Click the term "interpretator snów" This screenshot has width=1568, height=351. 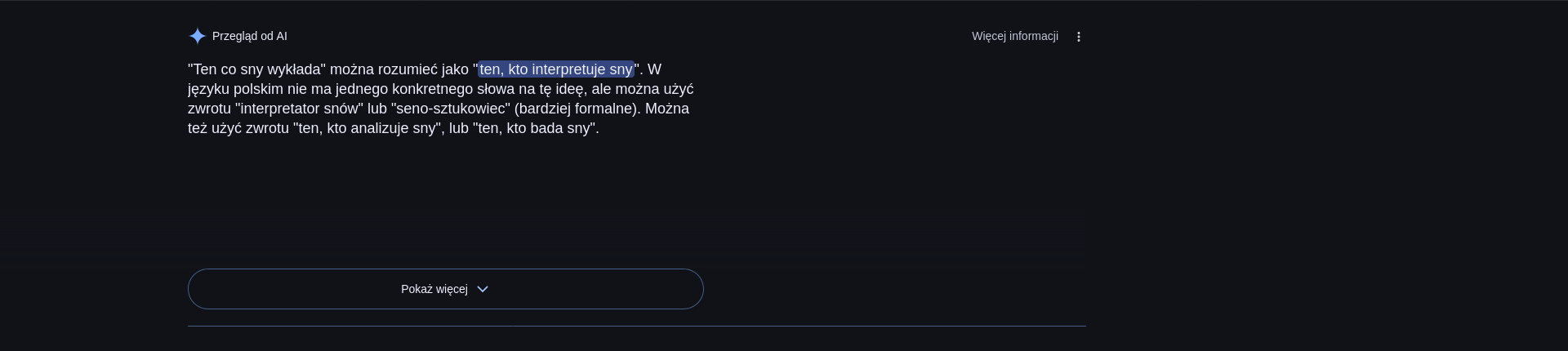(x=299, y=109)
